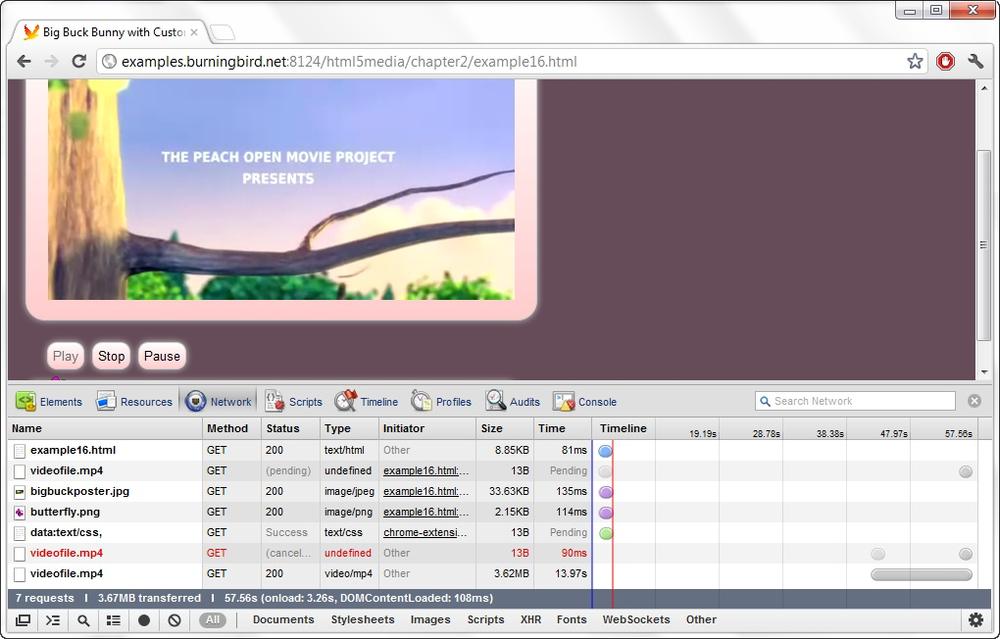Filter requests by Images
Screen dimensions: 1000x639
(x=430, y=620)
